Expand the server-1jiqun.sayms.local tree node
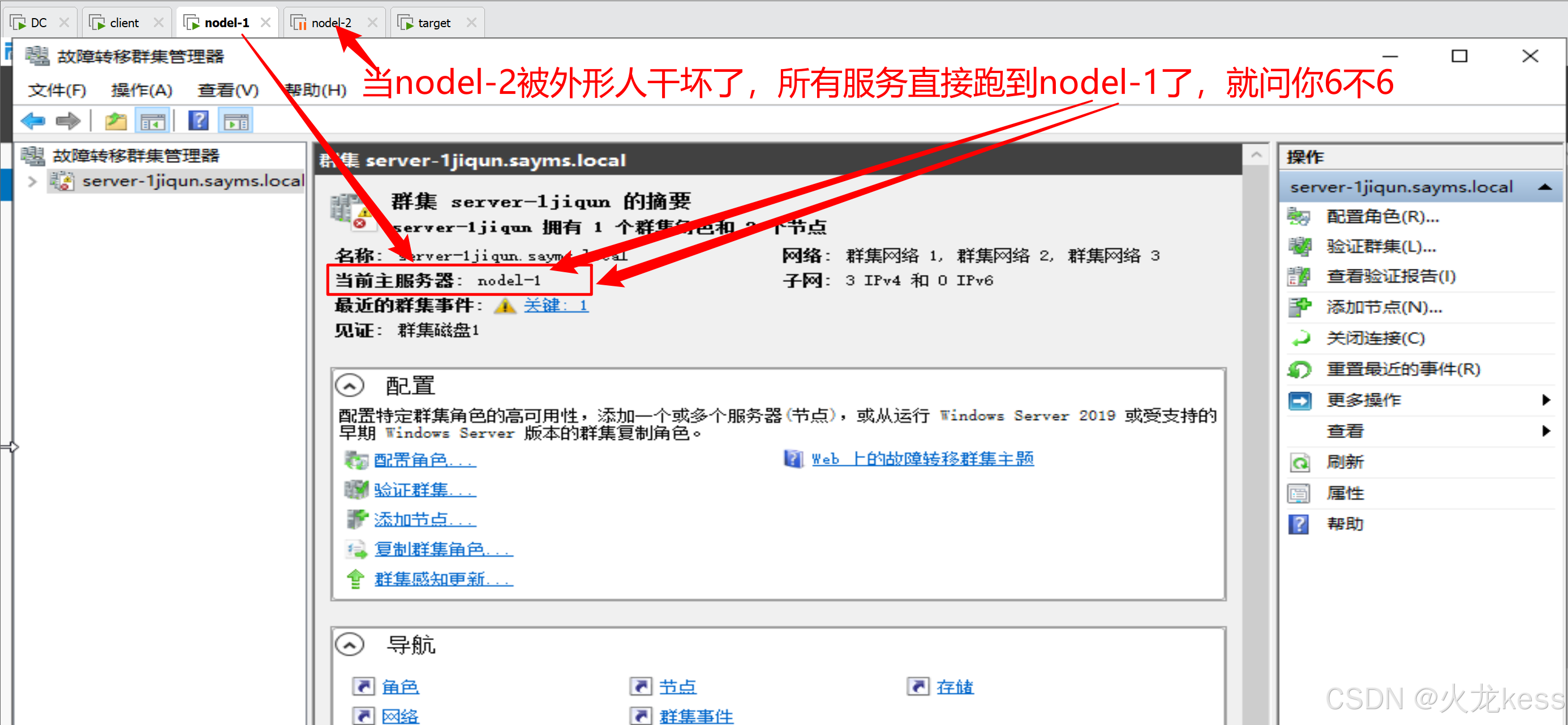This screenshot has height=725, width=1568. click(33, 182)
